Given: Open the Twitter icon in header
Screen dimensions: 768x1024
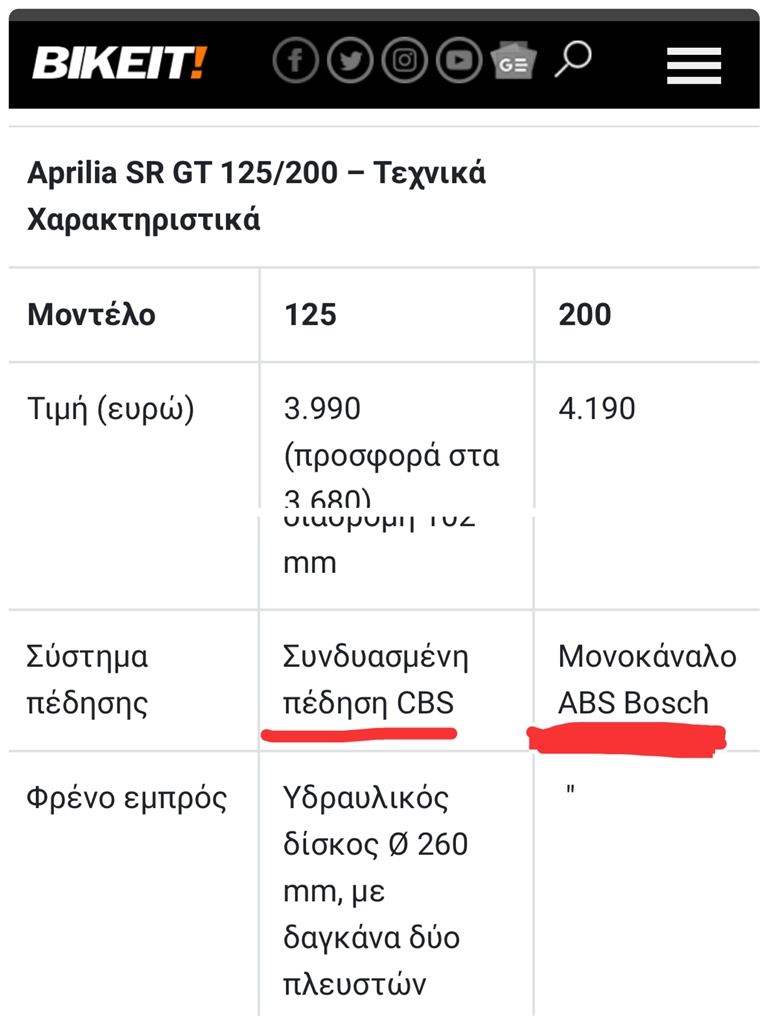Looking at the screenshot, I should coord(350,62).
